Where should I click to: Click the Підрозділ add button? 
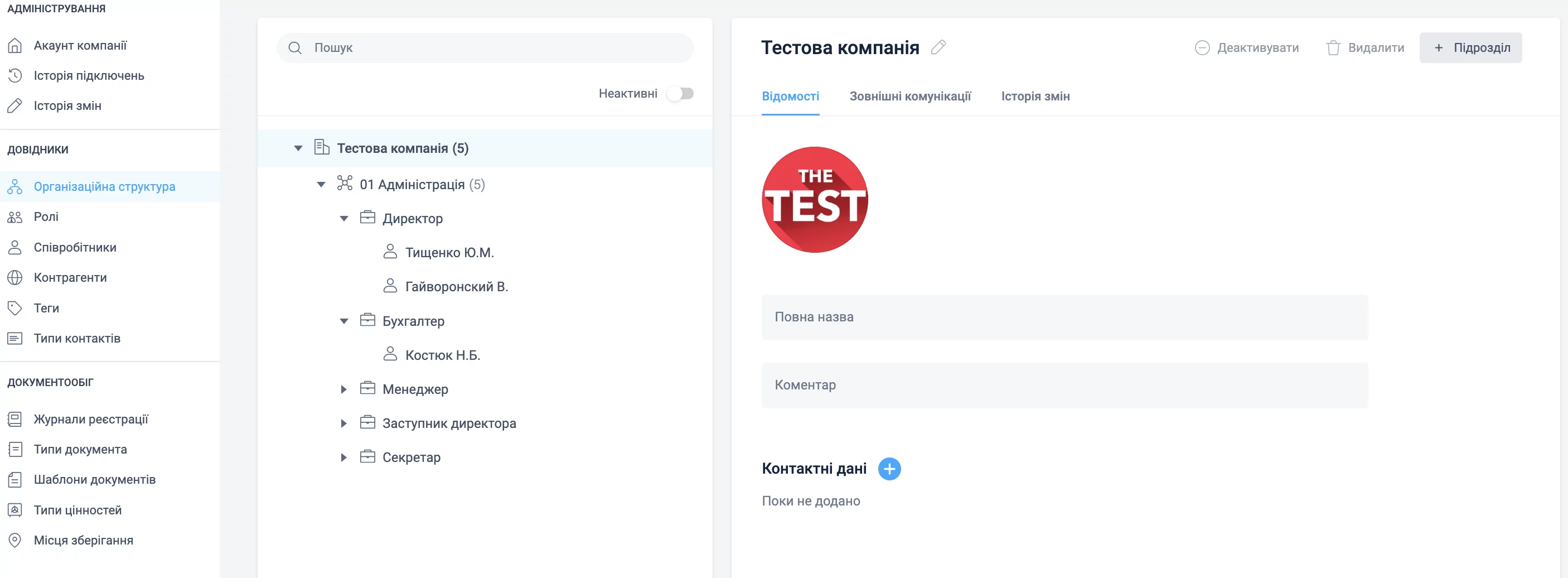click(x=1470, y=48)
